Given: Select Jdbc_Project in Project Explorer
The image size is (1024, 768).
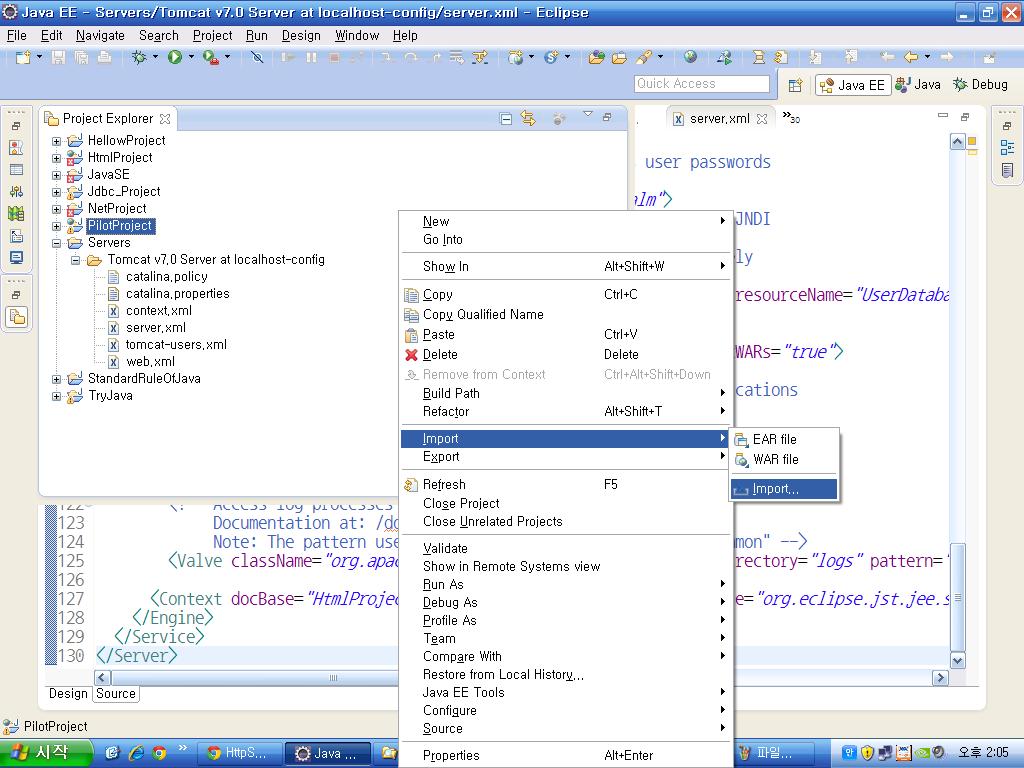Looking at the screenshot, I should tap(124, 192).
